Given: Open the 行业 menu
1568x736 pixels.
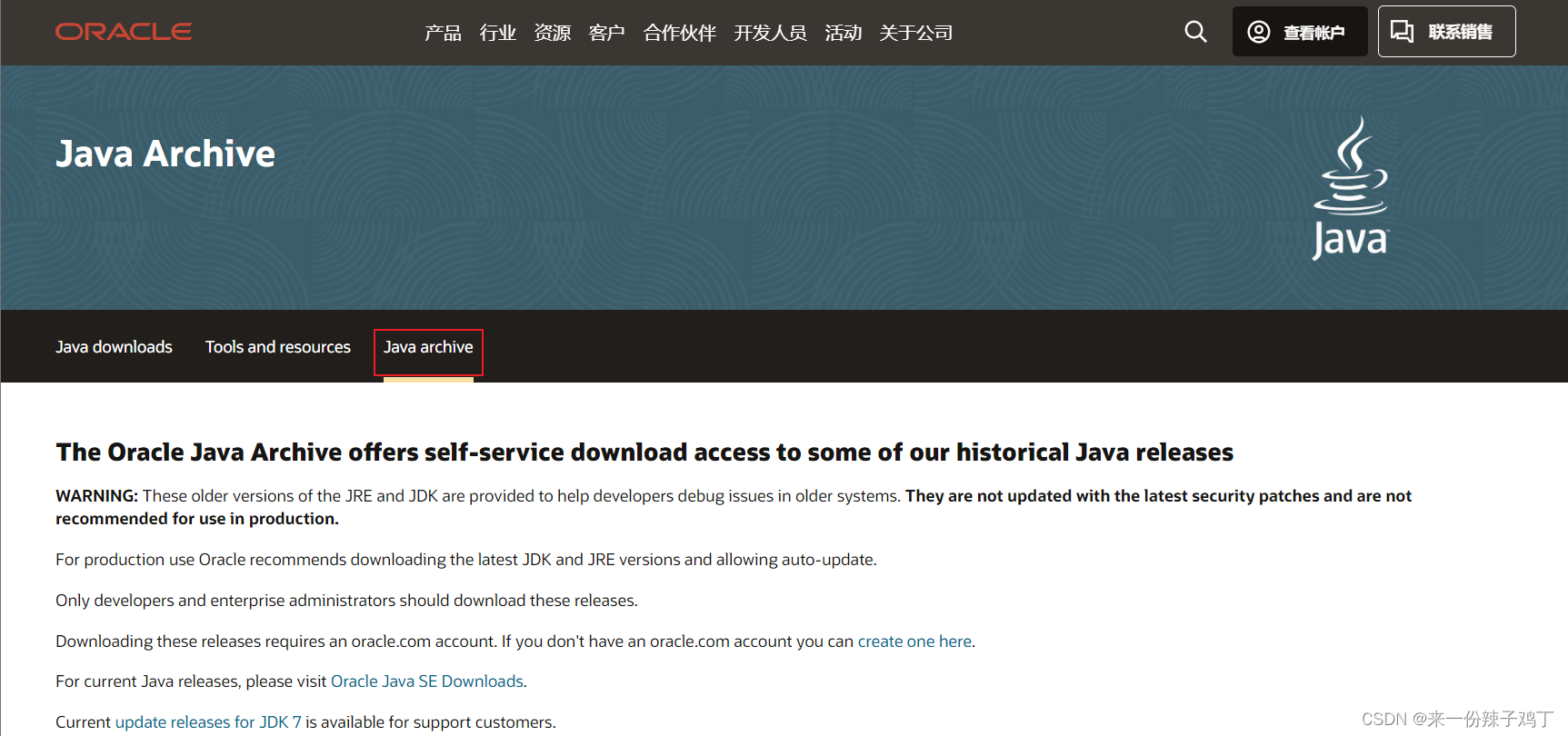Looking at the screenshot, I should point(497,33).
